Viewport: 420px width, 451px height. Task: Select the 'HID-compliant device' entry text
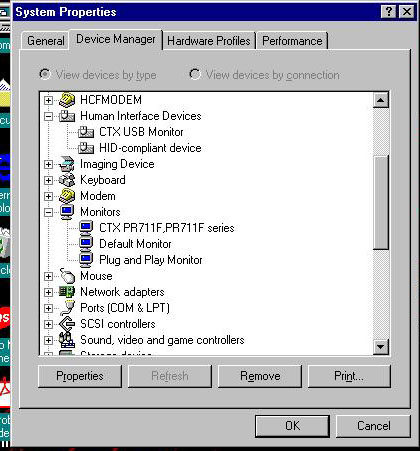[150, 148]
